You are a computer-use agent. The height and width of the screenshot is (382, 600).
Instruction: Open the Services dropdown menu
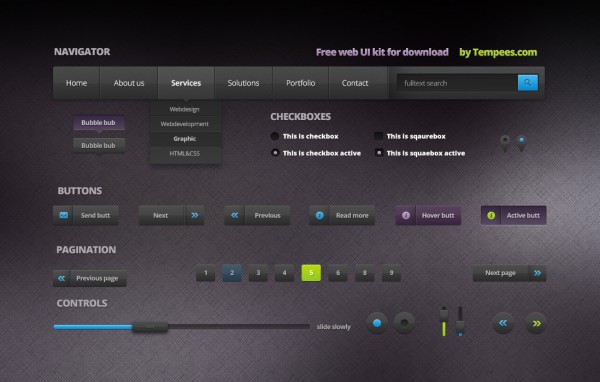[186, 83]
